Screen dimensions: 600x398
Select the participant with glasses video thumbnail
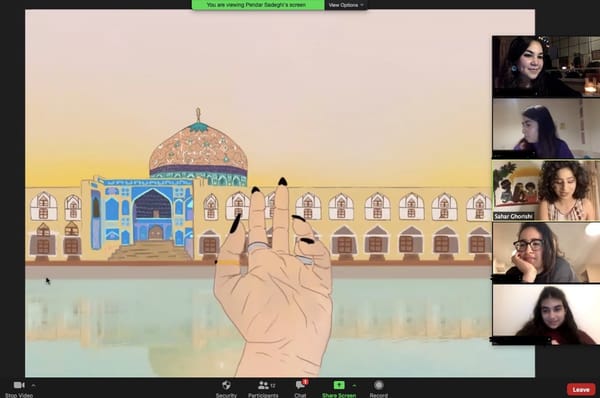pyautogui.click(x=546, y=253)
